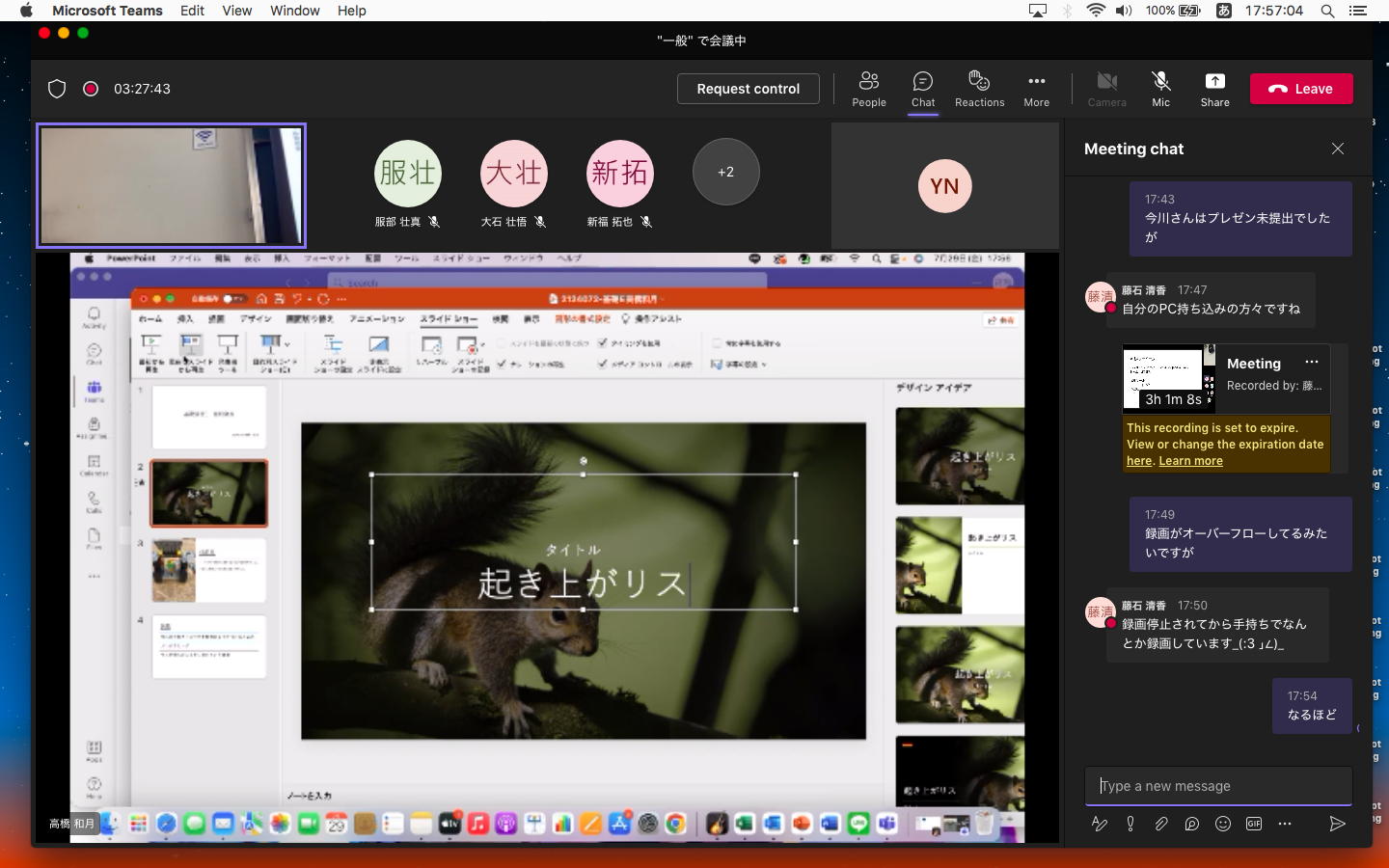Screen dimensions: 1389x868
Task: Unmute the Mic
Action: pos(1160,89)
